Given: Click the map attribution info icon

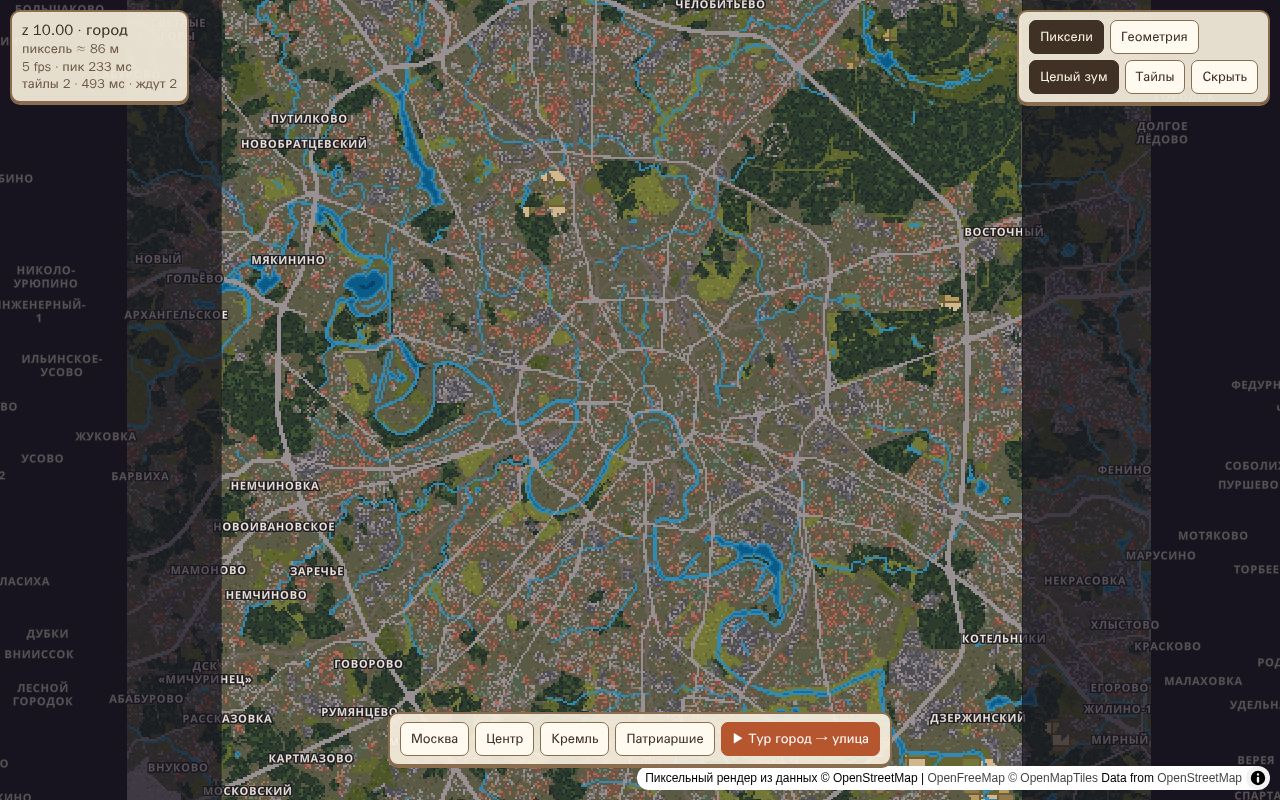Looking at the screenshot, I should point(1258,778).
